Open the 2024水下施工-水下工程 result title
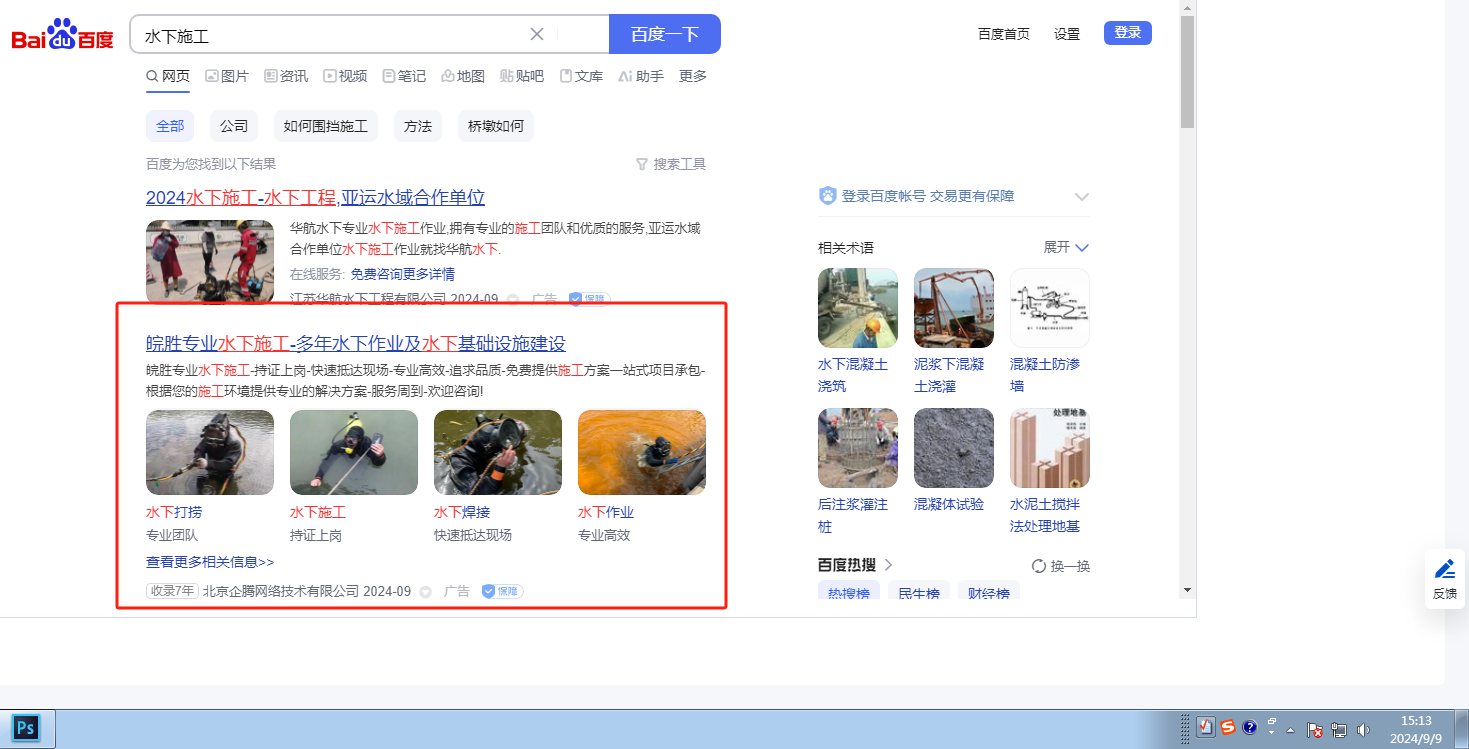The image size is (1469, 749). point(316,197)
